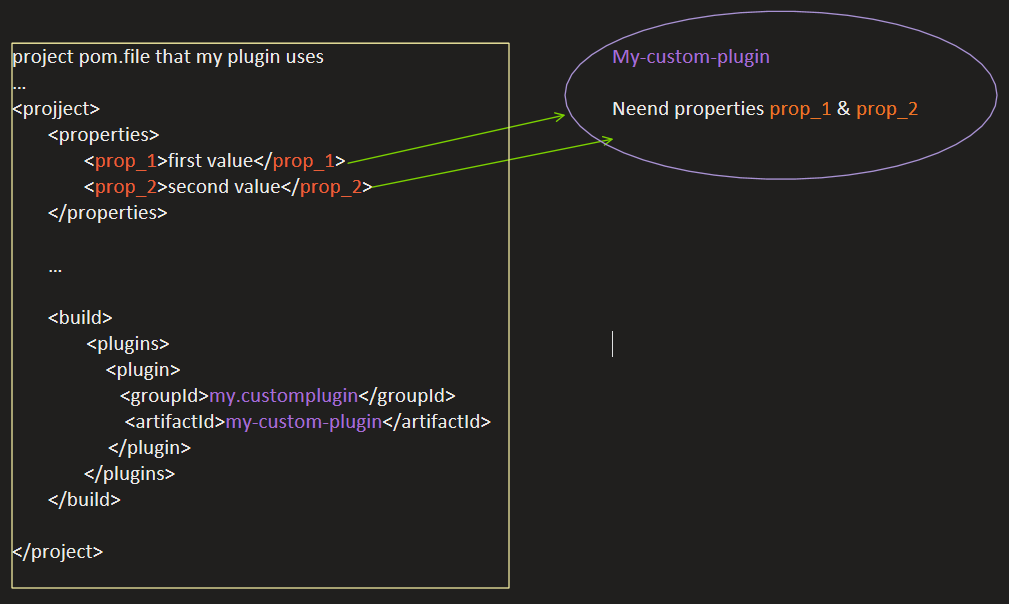This screenshot has width=1009, height=604.
Task: Click the text cursor line near the oval
Action: pyautogui.click(x=613, y=344)
